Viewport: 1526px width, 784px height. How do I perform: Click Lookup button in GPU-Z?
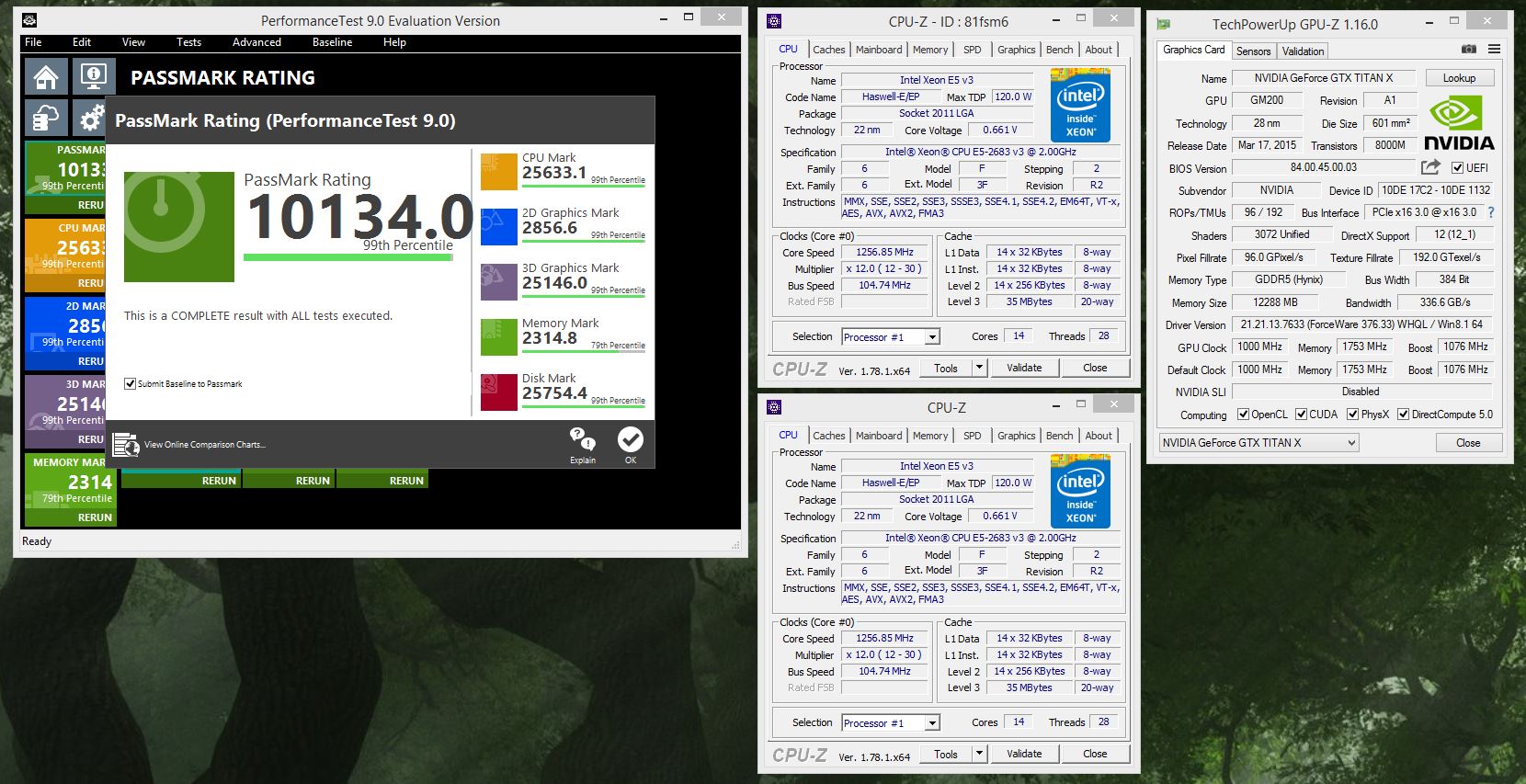tap(1459, 78)
